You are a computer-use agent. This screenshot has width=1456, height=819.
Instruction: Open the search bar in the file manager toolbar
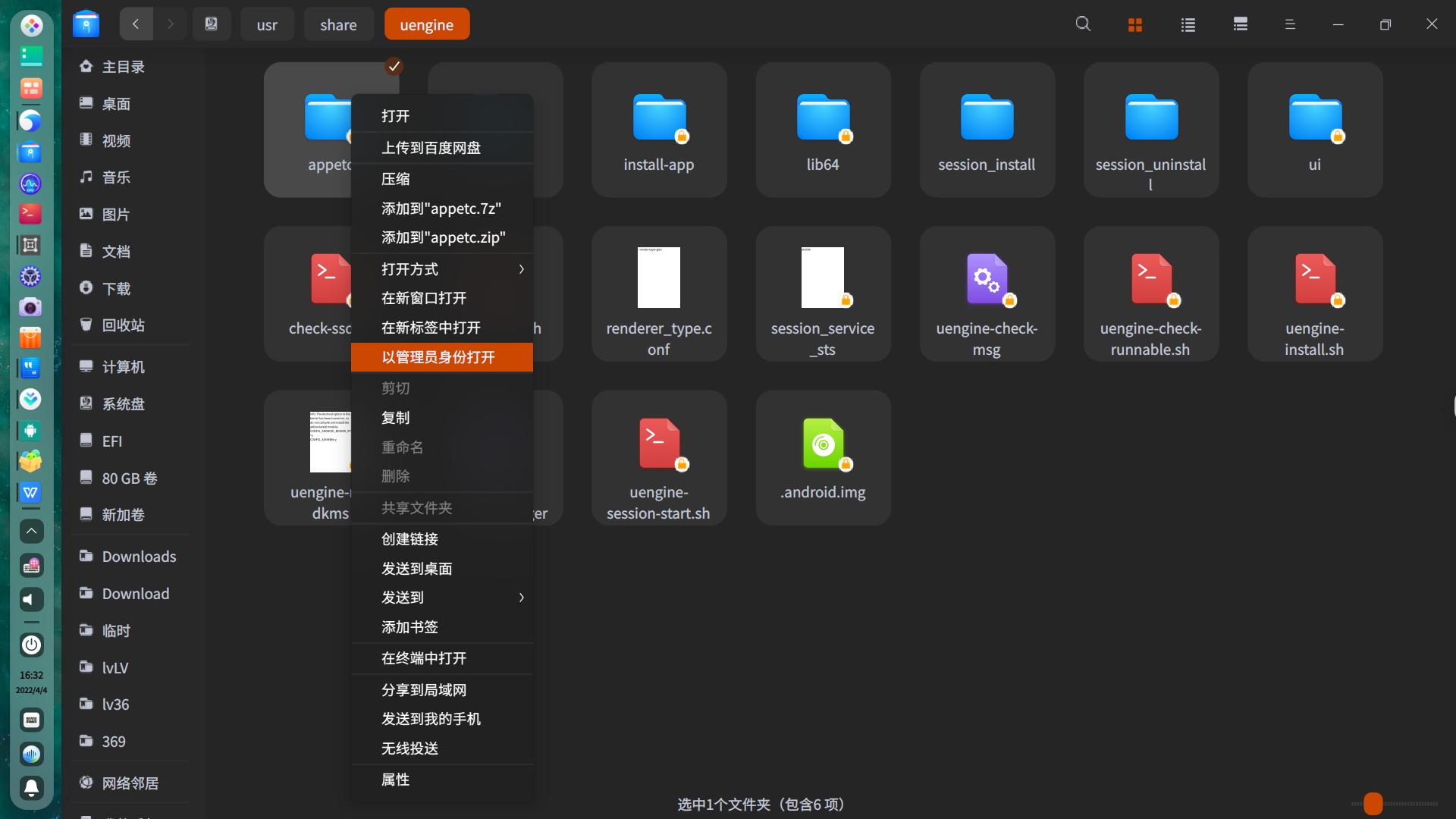click(x=1082, y=24)
